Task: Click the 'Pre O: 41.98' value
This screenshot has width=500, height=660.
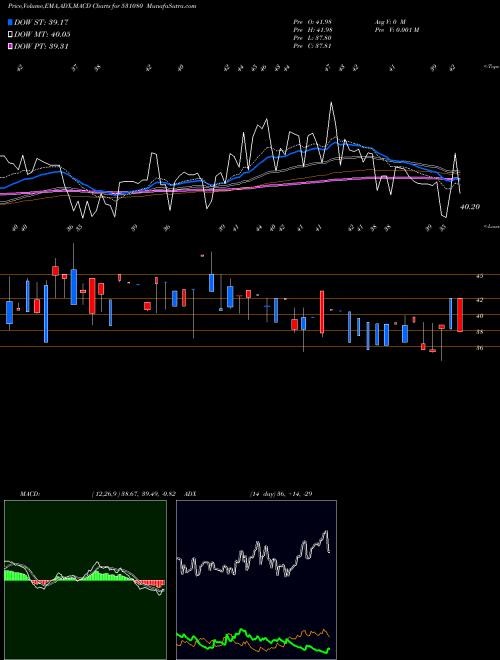Action: [314, 21]
